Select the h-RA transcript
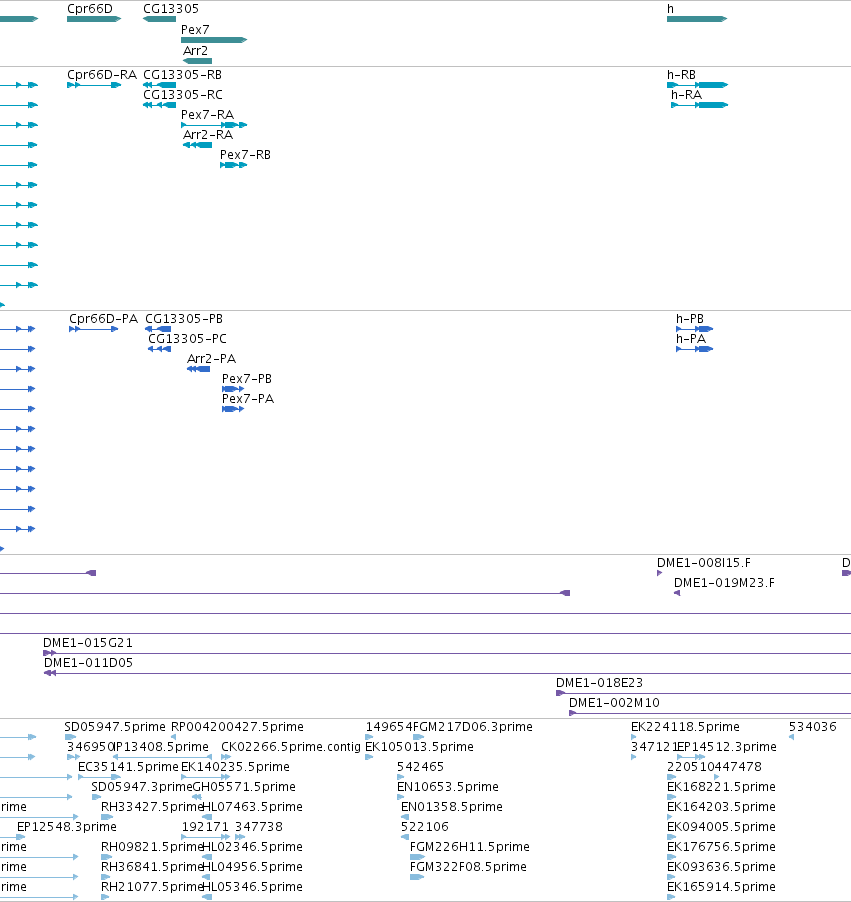851x902 pixels. tap(700, 105)
